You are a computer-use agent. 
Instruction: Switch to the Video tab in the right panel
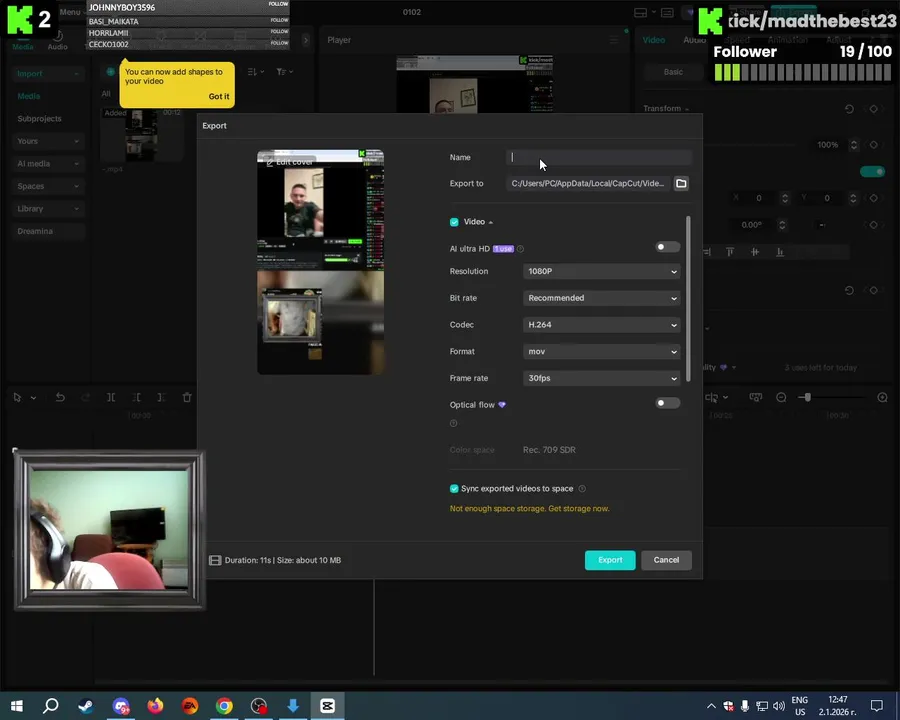pos(654,40)
